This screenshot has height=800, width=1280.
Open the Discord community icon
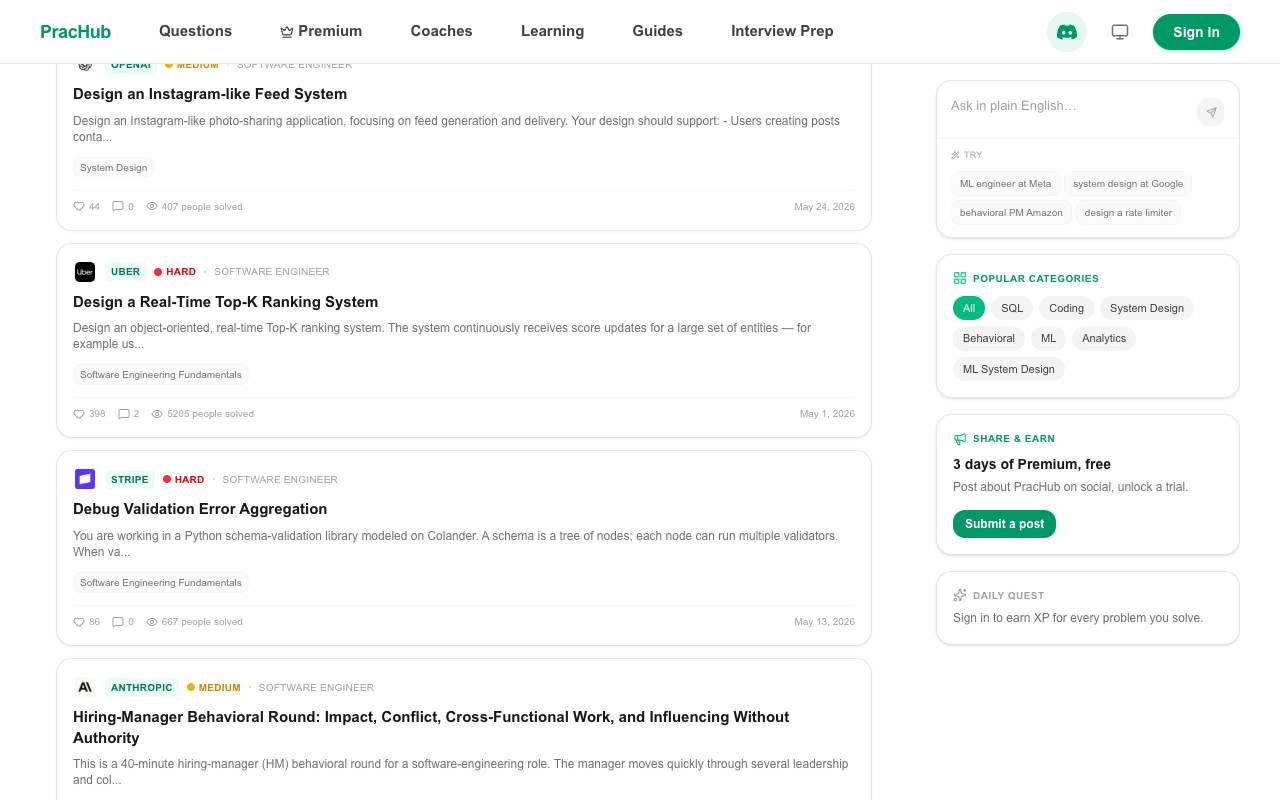click(1067, 32)
